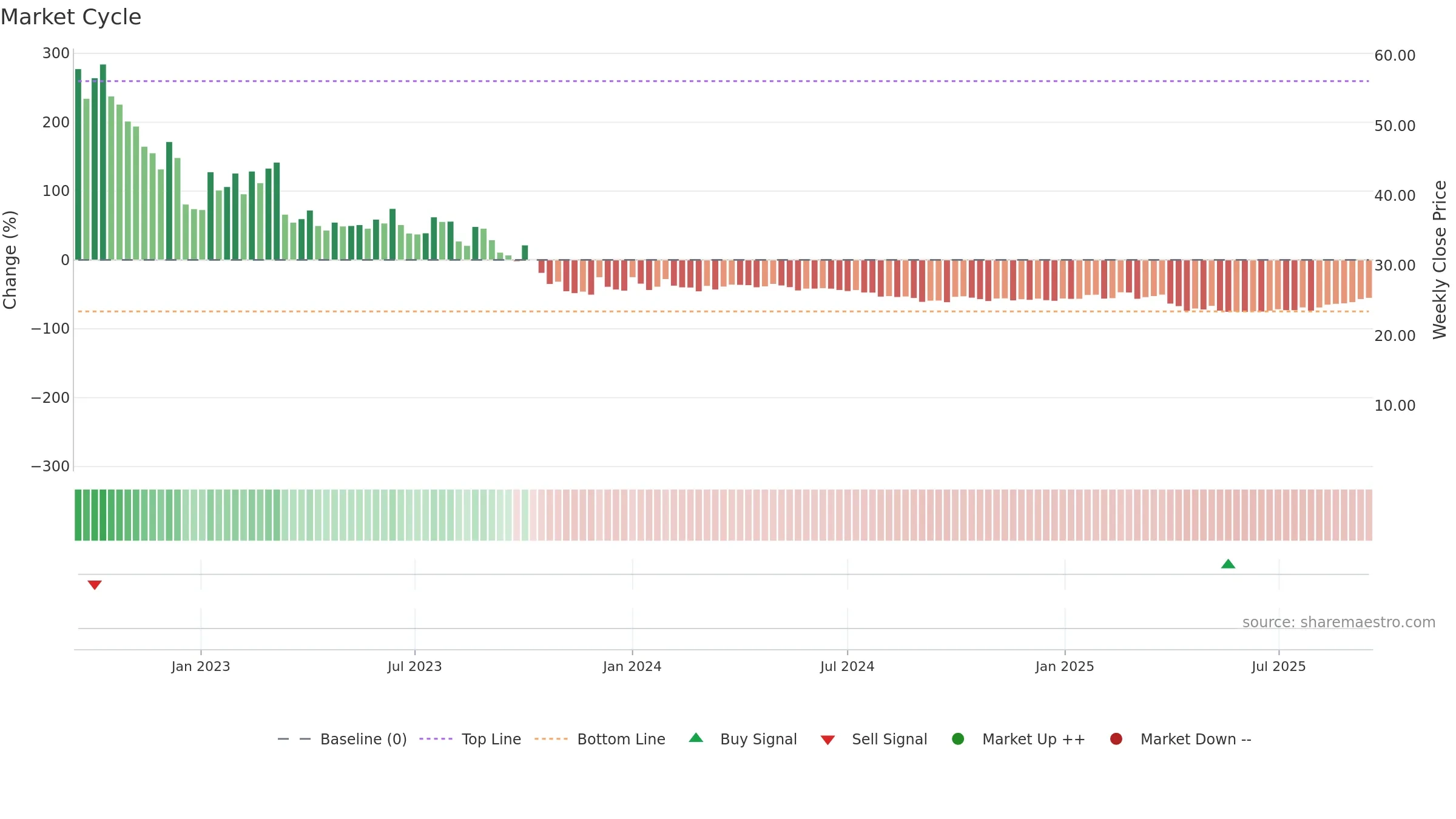This screenshot has height=819, width=1456.
Task: Click the −100 tick on left axis
Action: coord(50,329)
